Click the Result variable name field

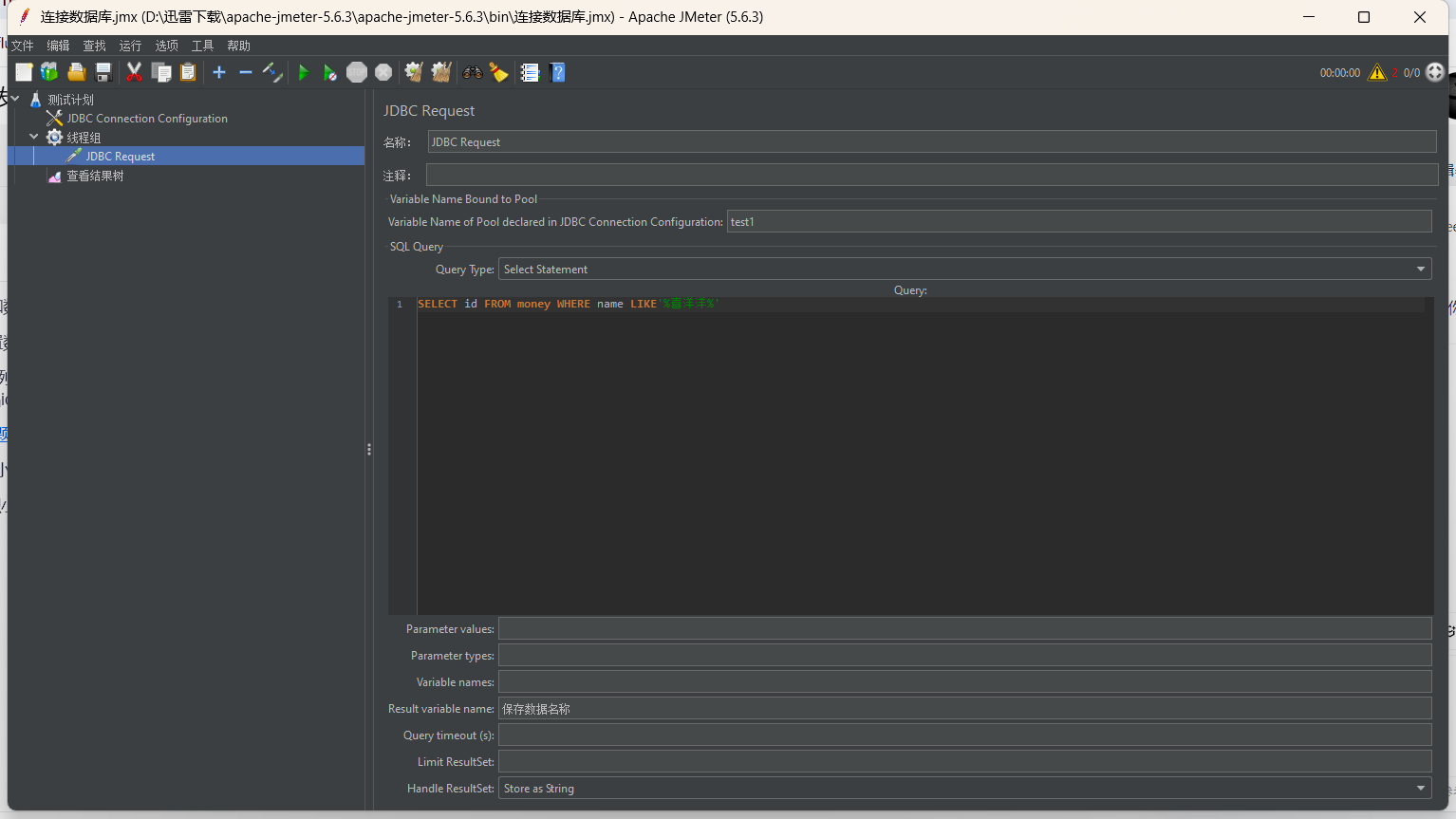point(964,708)
